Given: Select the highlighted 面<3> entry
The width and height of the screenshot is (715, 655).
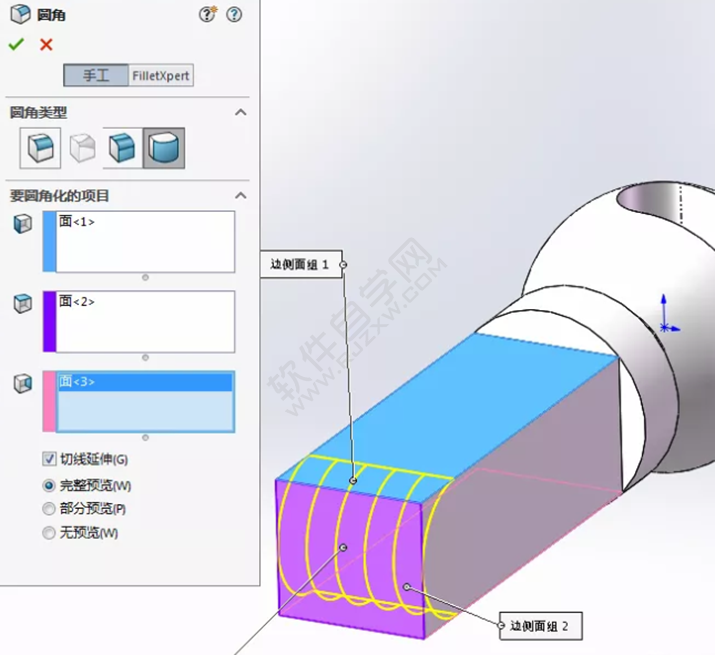Looking at the screenshot, I should coord(145,382).
